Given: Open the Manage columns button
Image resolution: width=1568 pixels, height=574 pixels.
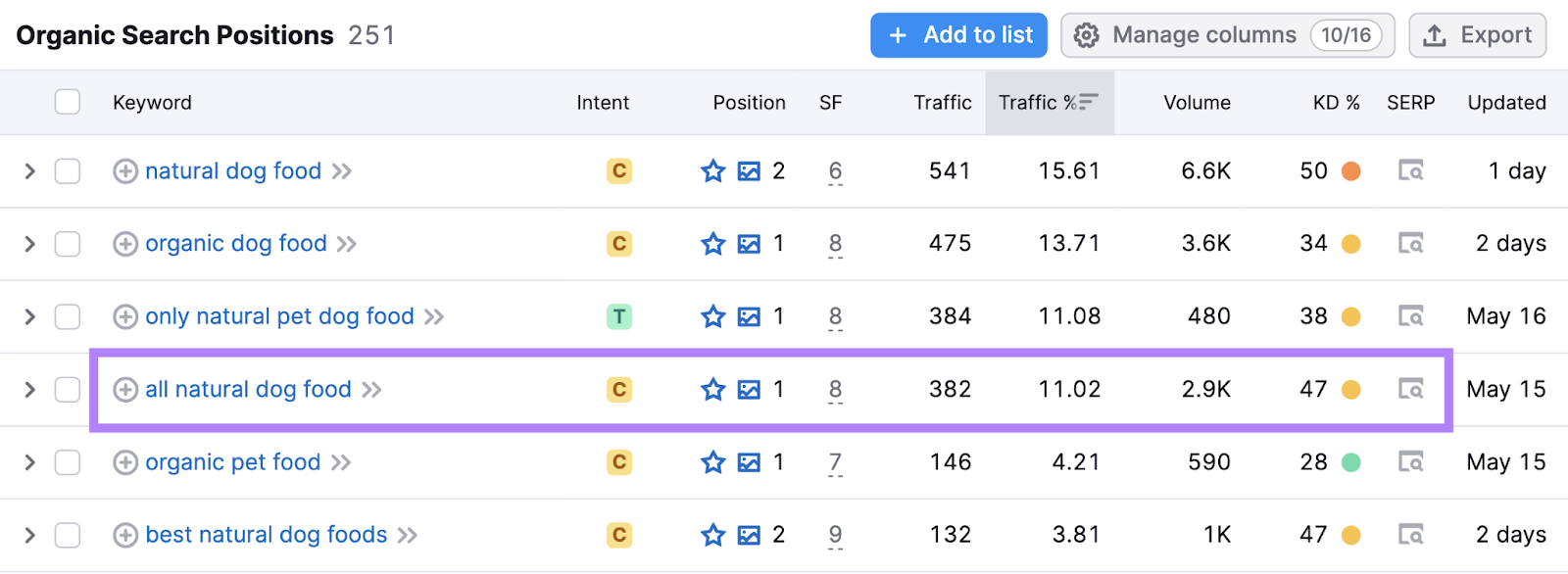Looking at the screenshot, I should click(x=1227, y=35).
